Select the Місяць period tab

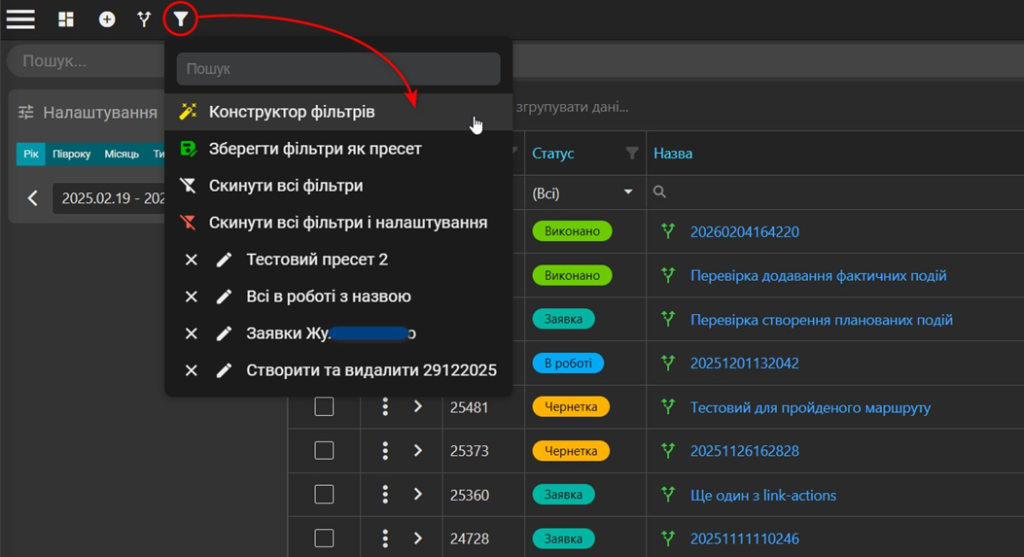click(121, 154)
